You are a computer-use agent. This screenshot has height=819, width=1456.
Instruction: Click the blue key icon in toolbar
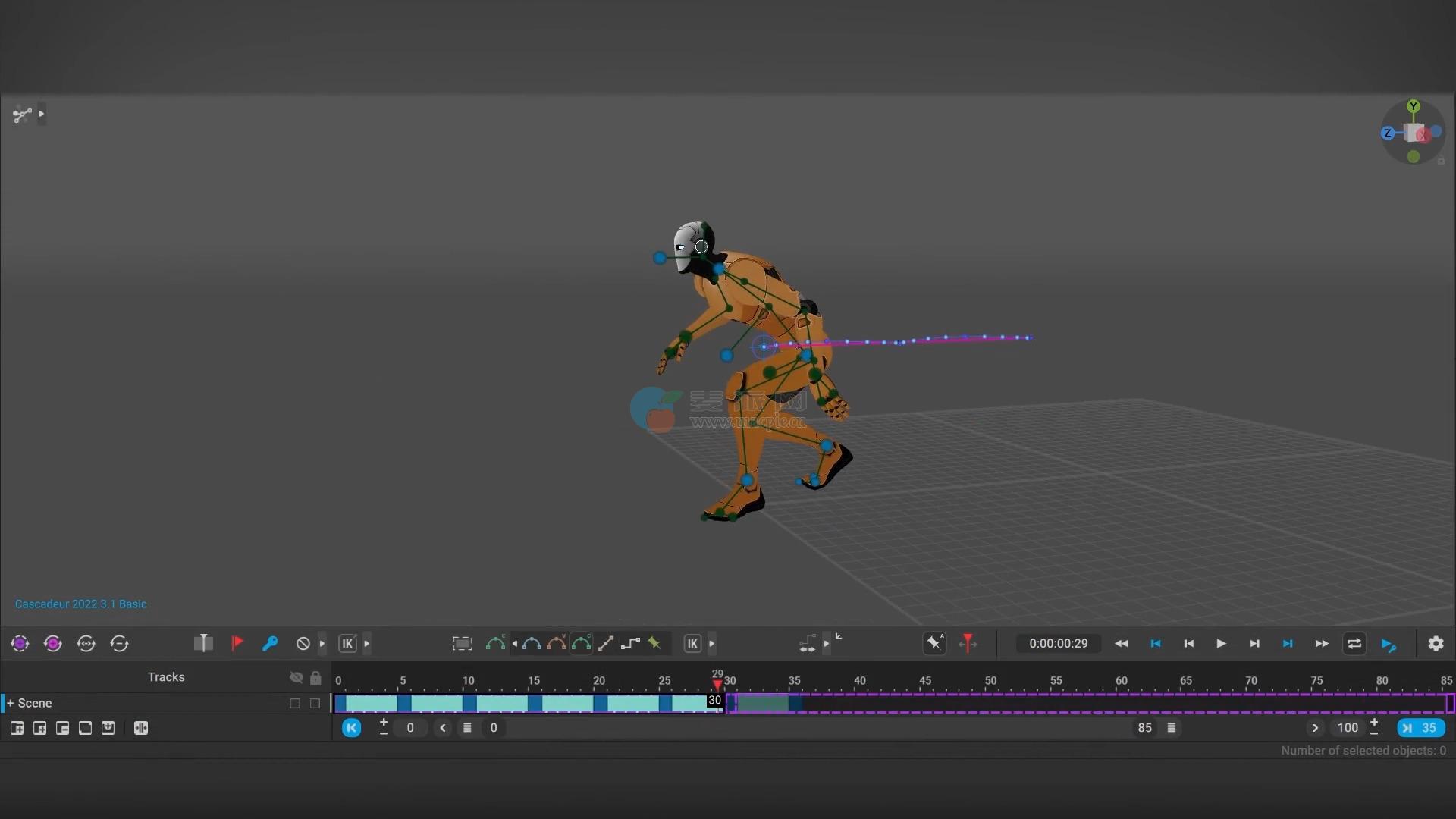269,644
